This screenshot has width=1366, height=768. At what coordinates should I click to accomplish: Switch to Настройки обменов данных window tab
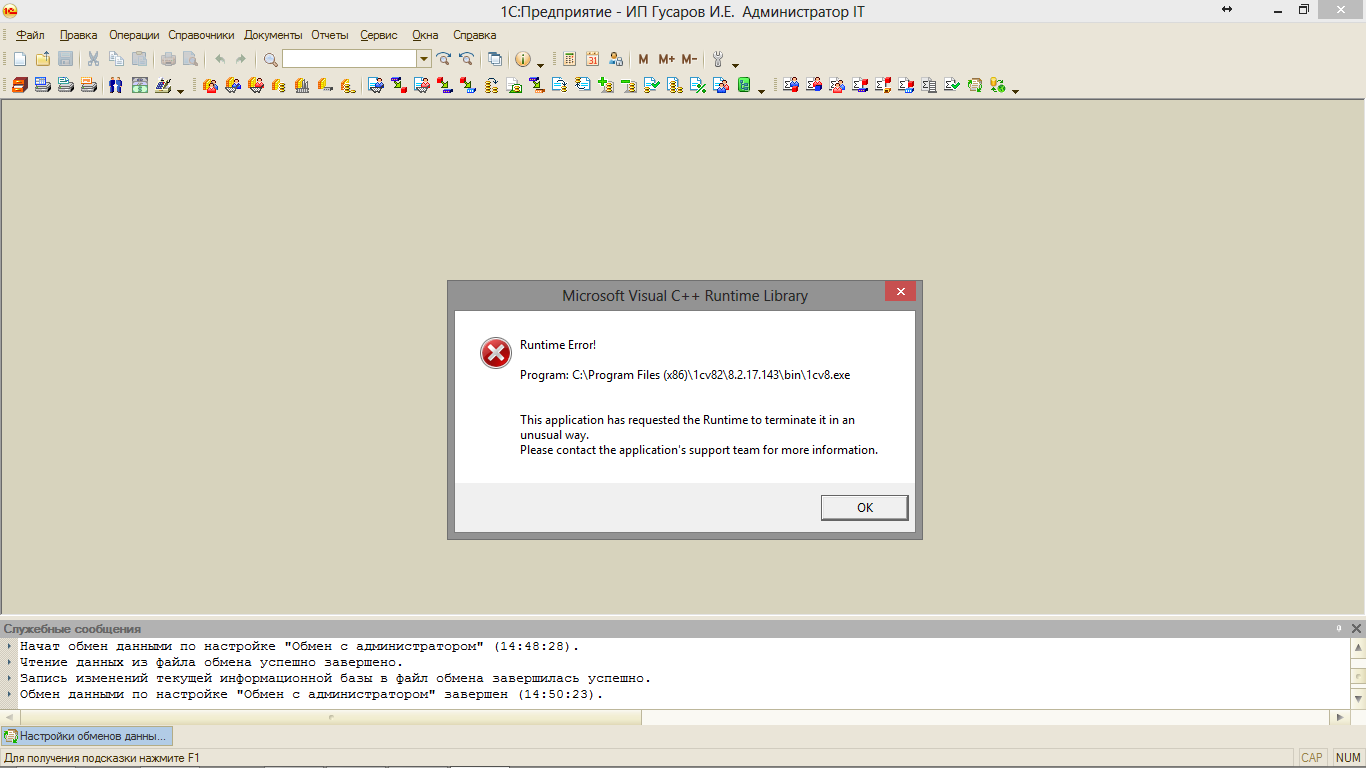pyautogui.click(x=86, y=736)
